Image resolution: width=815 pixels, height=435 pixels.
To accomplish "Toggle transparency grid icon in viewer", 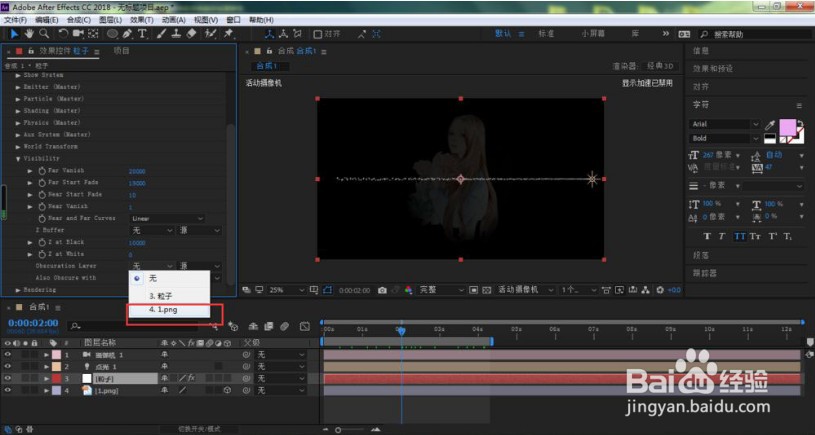I will 487,290.
